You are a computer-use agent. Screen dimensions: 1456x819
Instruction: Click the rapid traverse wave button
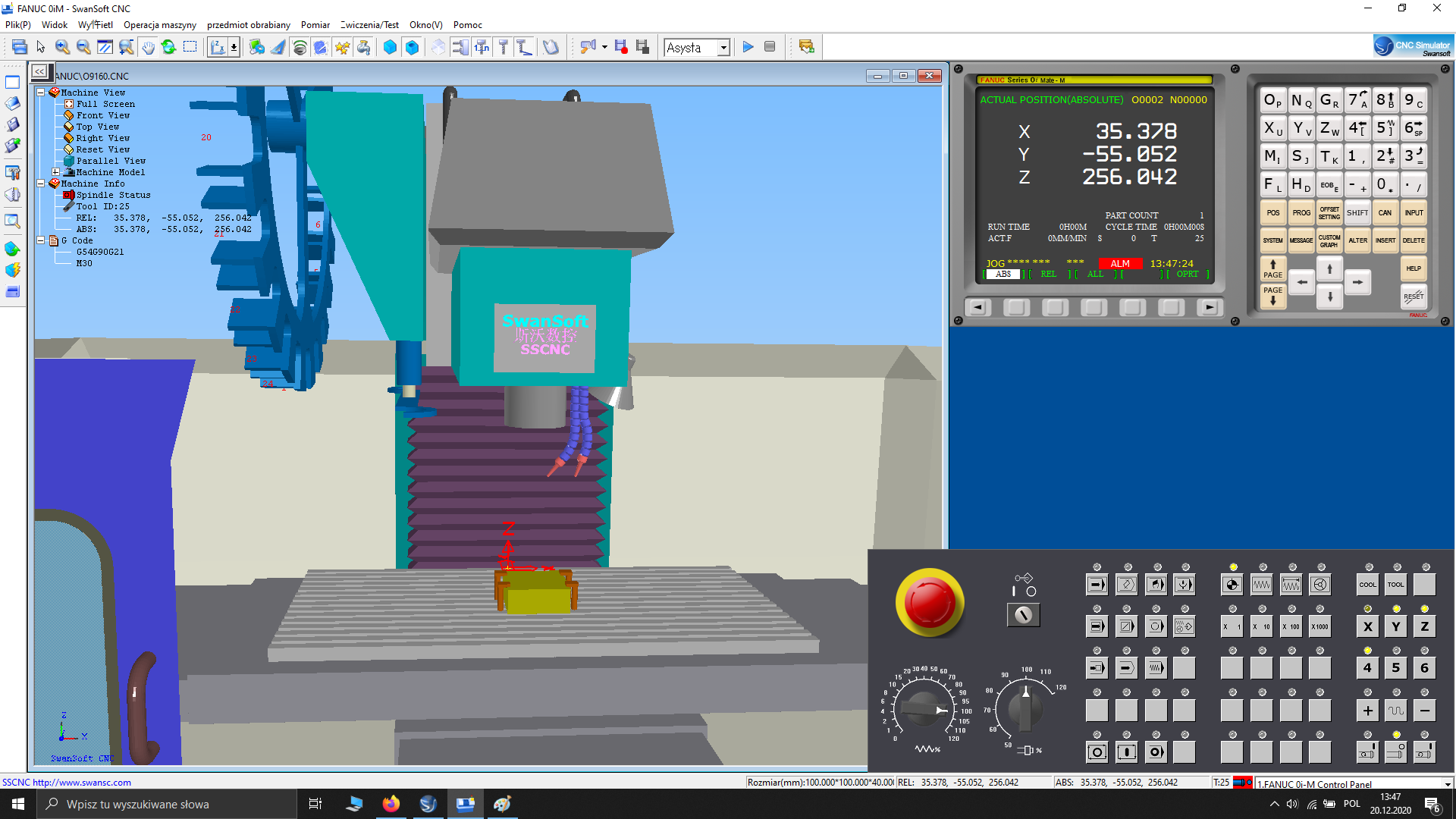pos(1396,711)
